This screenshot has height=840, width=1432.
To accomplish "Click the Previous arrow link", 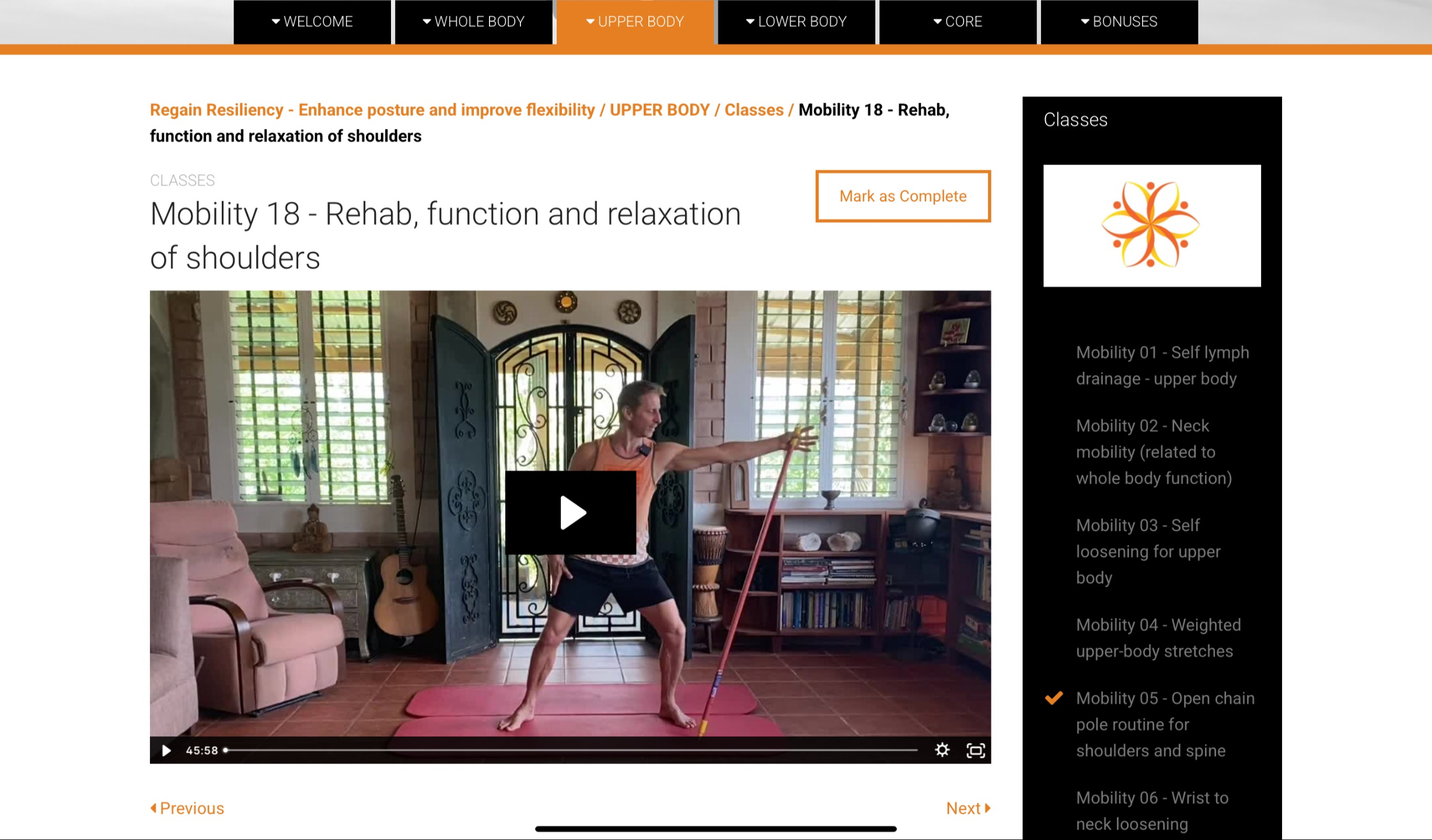I will pyautogui.click(x=187, y=808).
